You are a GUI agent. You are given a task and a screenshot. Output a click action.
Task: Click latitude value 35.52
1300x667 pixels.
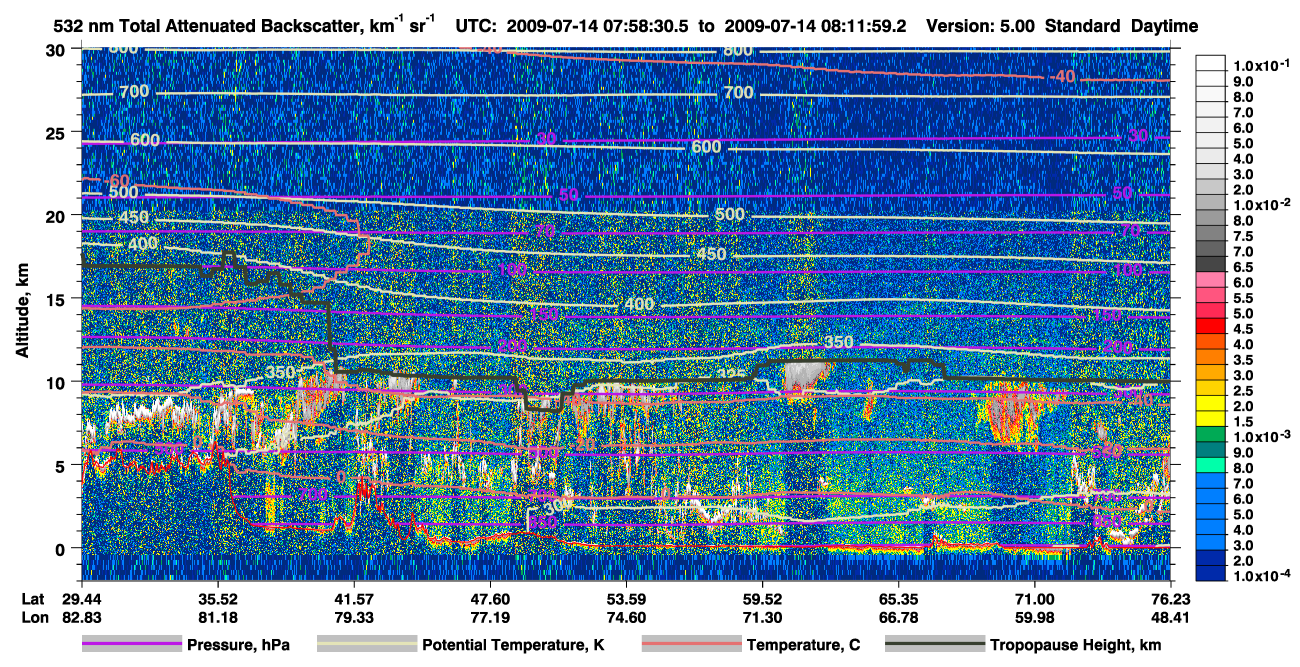[217, 599]
